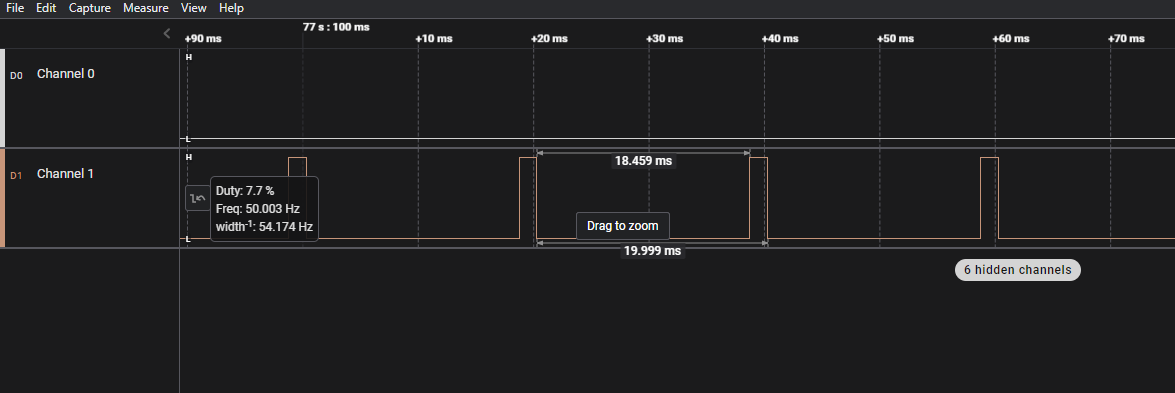Collapse the channel sidebar with the chevron arrow

coord(167,33)
